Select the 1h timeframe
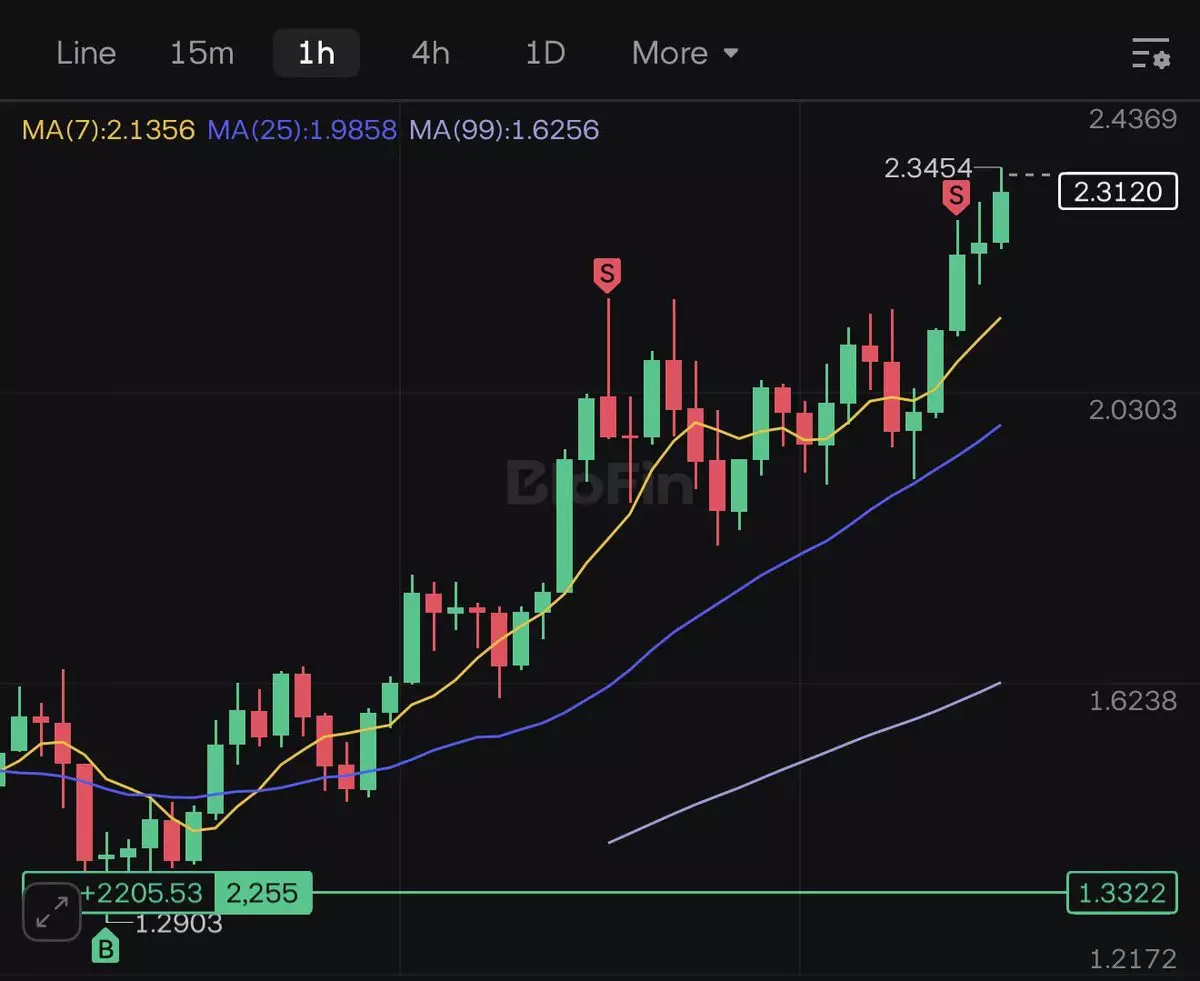Screen dimensions: 1200x981 point(316,53)
